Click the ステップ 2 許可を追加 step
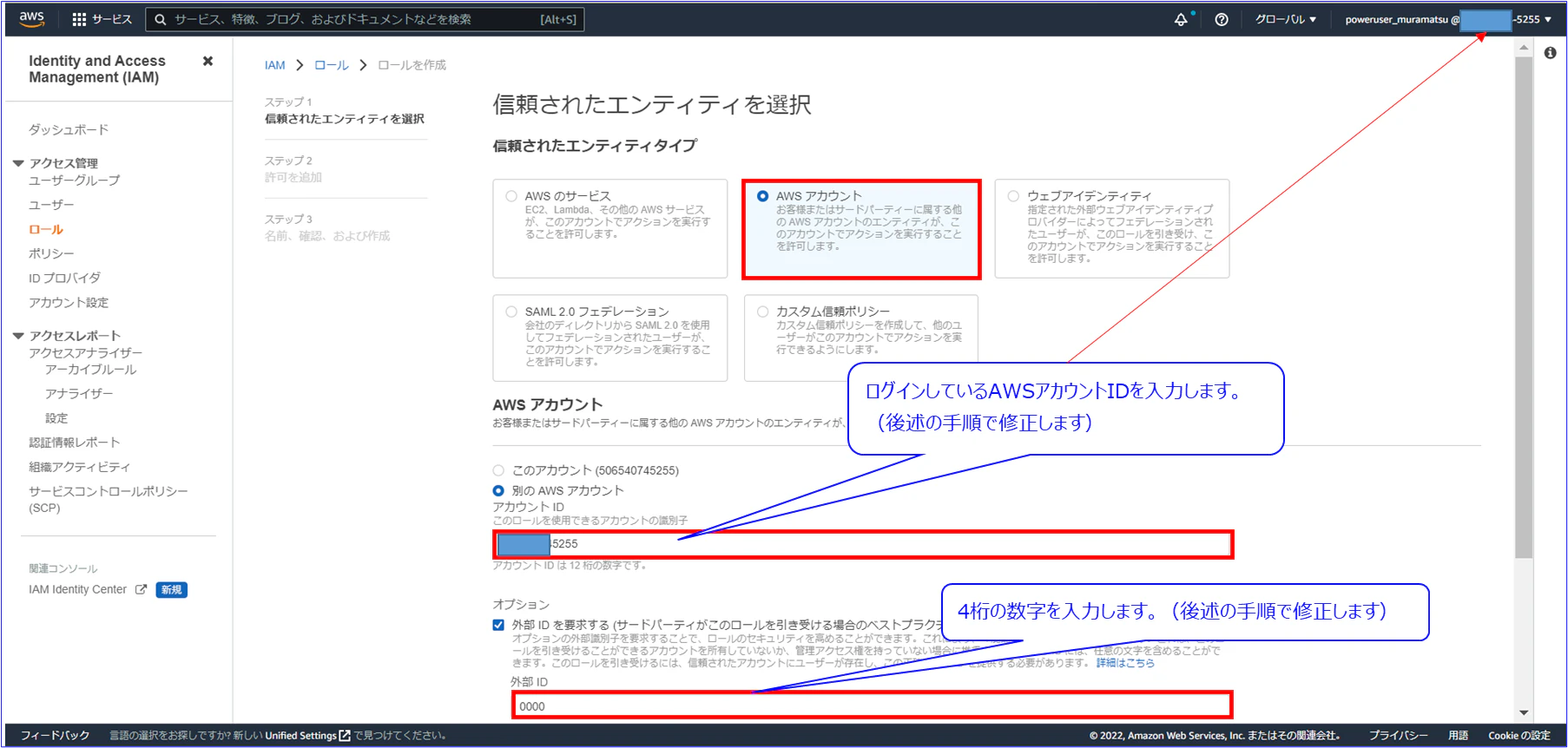Image resolution: width=1568 pixels, height=748 pixels. [x=293, y=169]
